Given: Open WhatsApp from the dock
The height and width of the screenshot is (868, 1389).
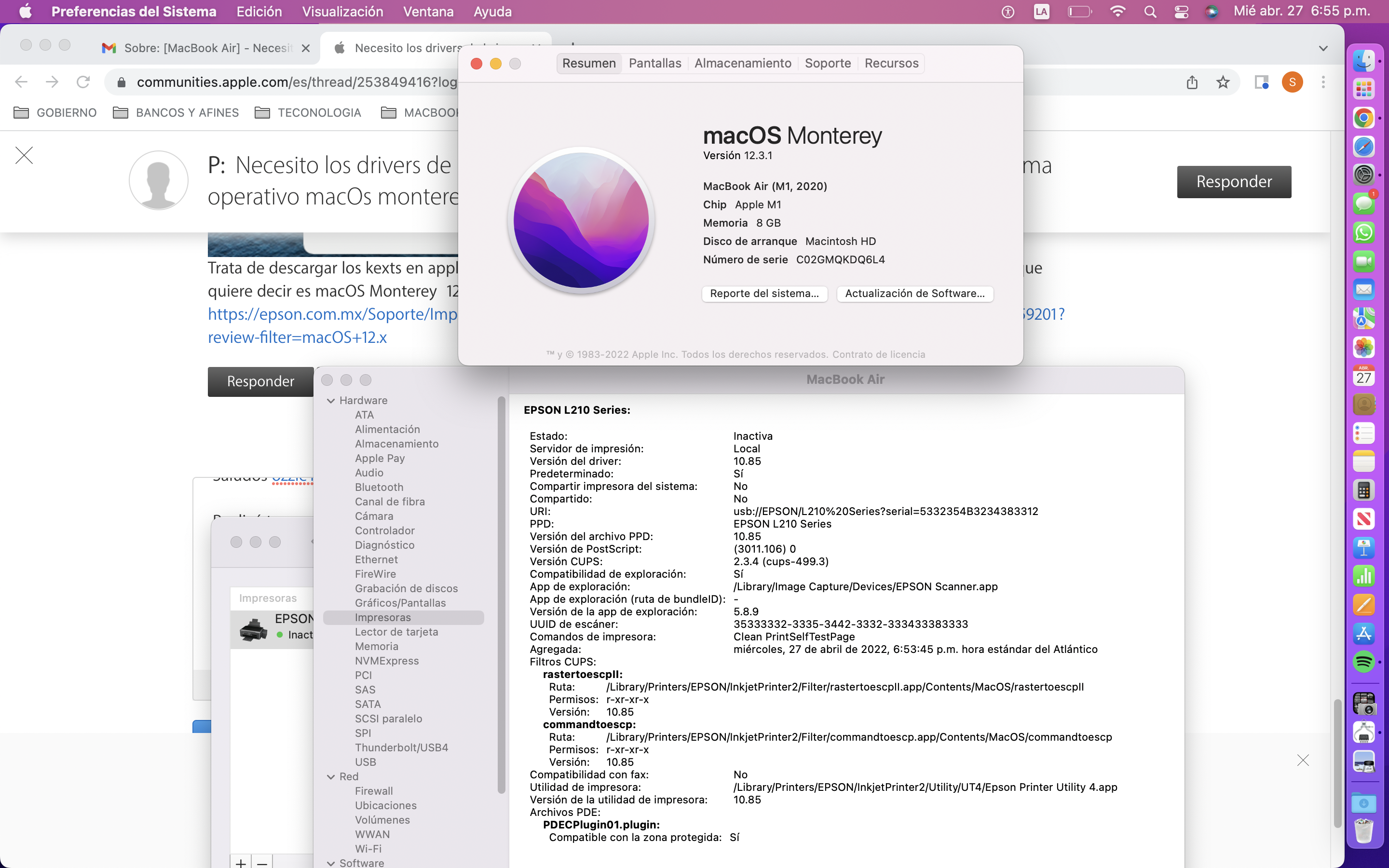Looking at the screenshot, I should [x=1364, y=232].
